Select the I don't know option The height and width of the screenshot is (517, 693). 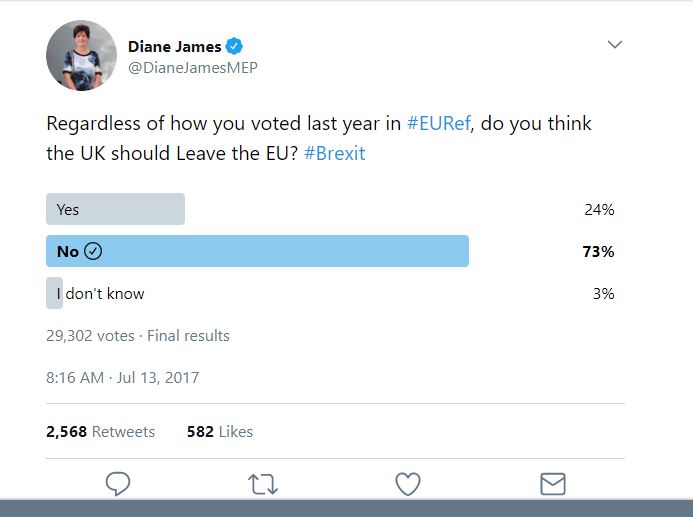coord(100,293)
